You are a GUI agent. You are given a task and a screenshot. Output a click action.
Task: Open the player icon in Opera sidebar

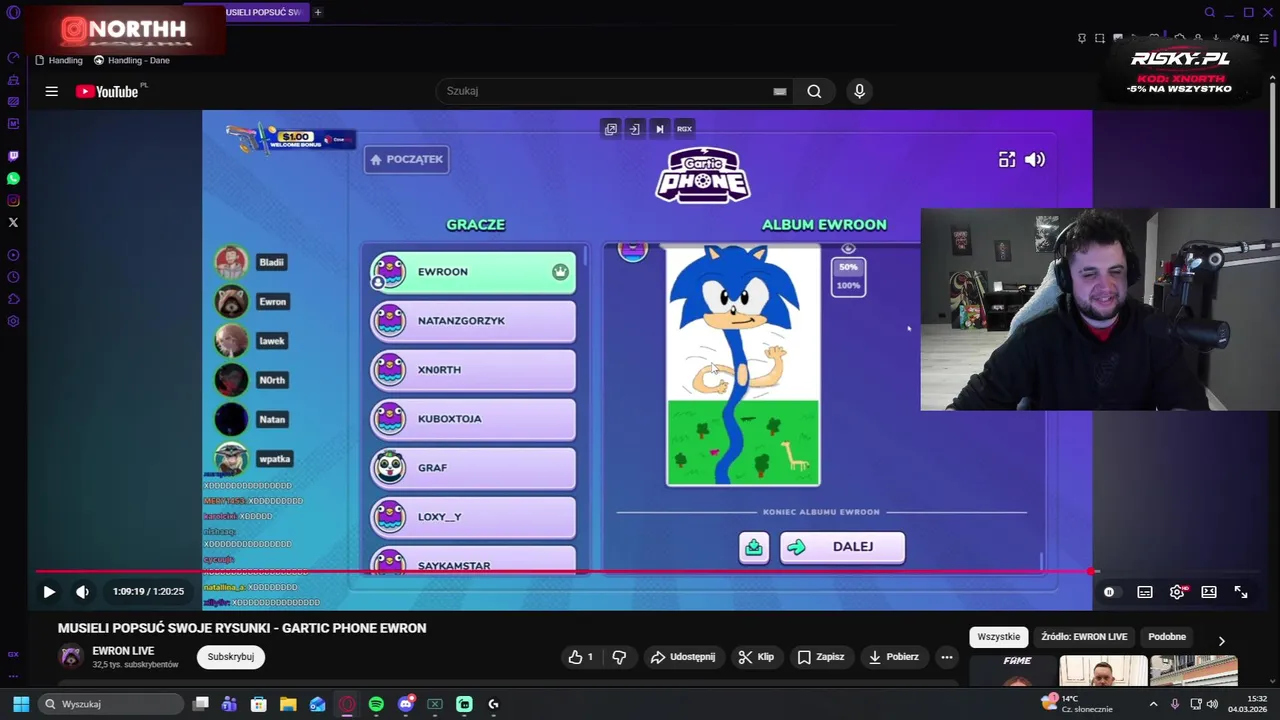(13, 255)
